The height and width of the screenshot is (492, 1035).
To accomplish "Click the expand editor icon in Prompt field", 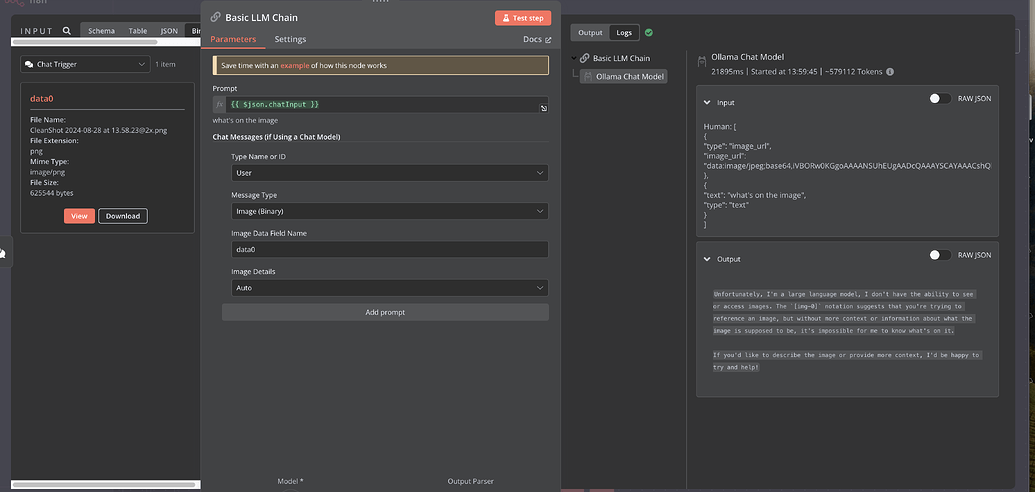I will coord(543,108).
